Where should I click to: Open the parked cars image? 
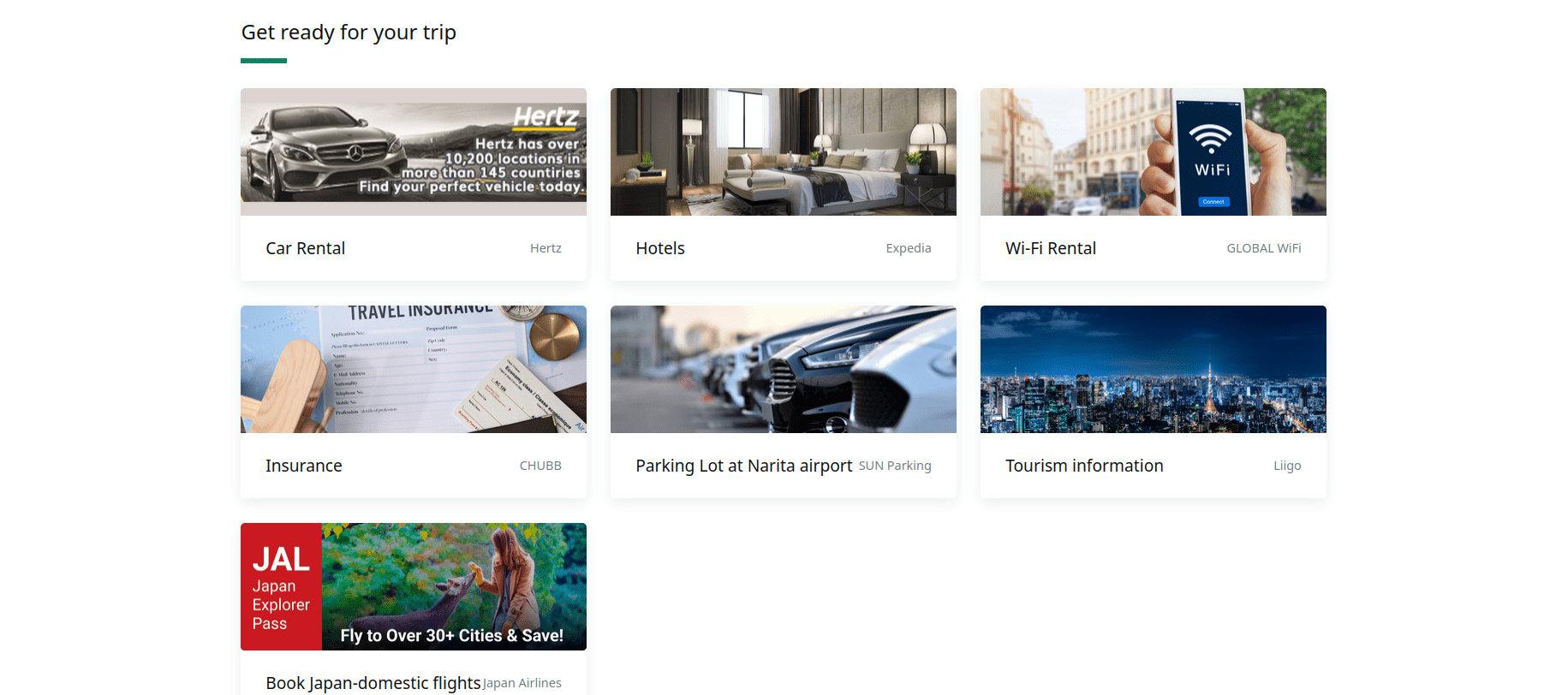[784, 369]
